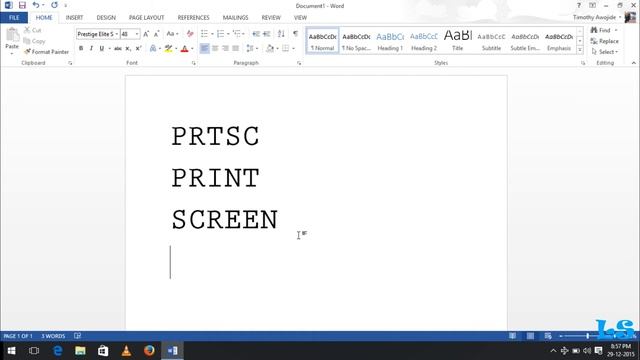
Task: Set Justify paragraph alignment
Action: (x=236, y=49)
